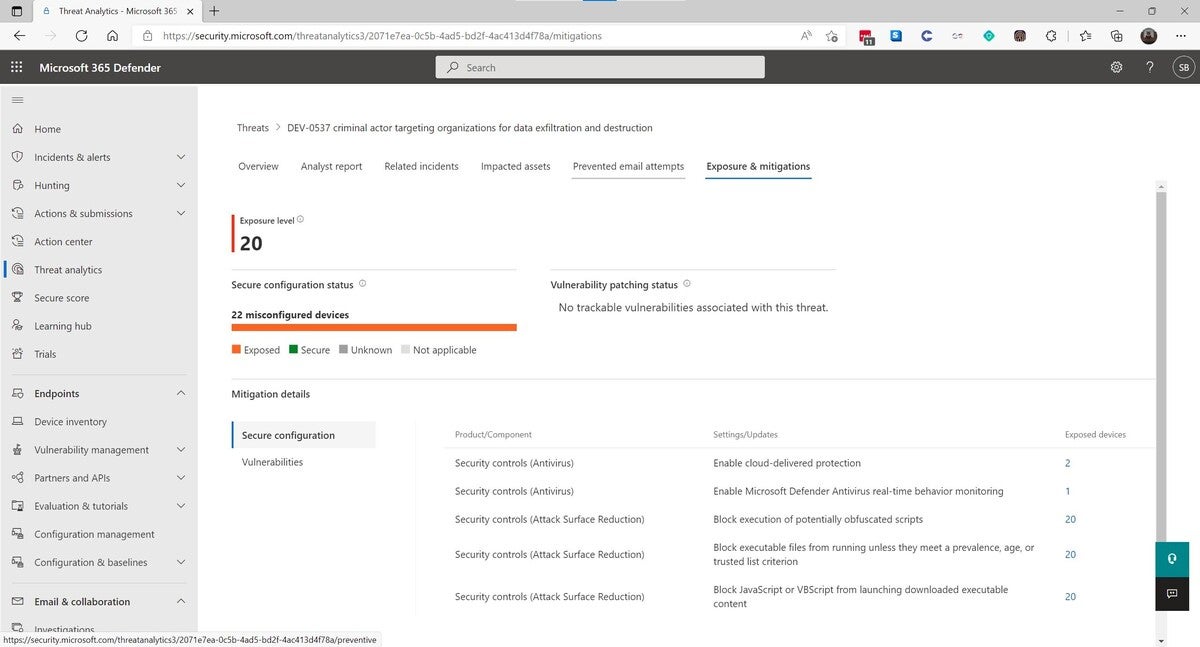This screenshot has height=647, width=1200.
Task: Click the Evaluation & tutorials icon
Action: click(x=17, y=506)
